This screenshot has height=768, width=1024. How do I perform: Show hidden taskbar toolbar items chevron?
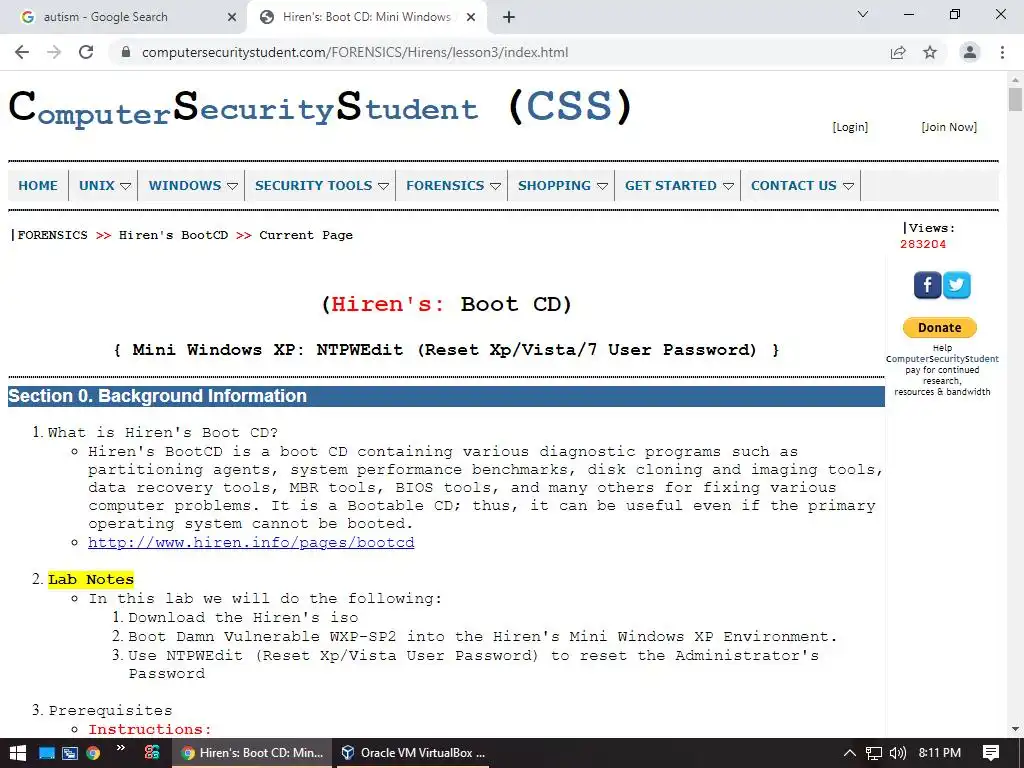(121, 748)
